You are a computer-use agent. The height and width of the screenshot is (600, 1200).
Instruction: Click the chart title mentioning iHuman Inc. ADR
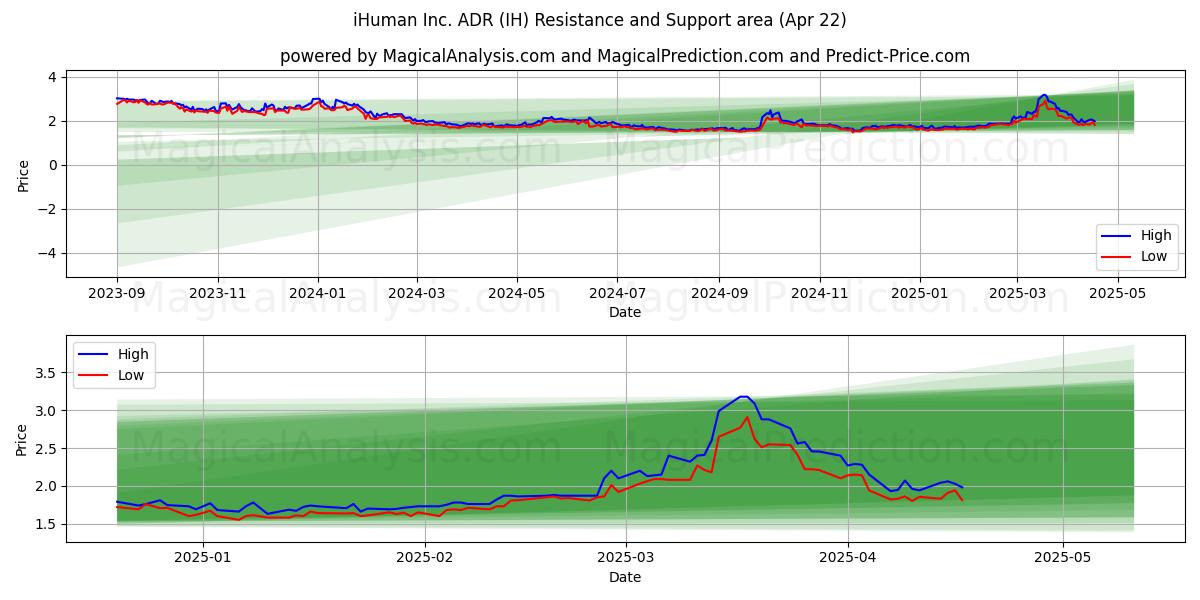coord(600,20)
